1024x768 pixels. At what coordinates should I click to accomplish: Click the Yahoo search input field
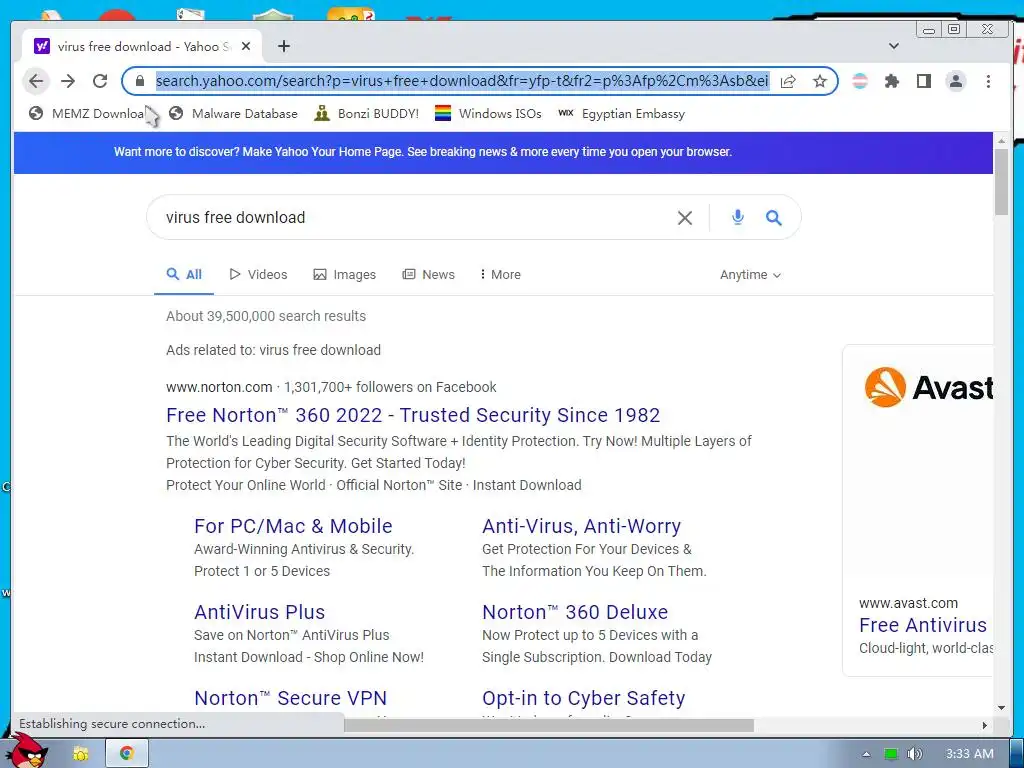point(418,217)
